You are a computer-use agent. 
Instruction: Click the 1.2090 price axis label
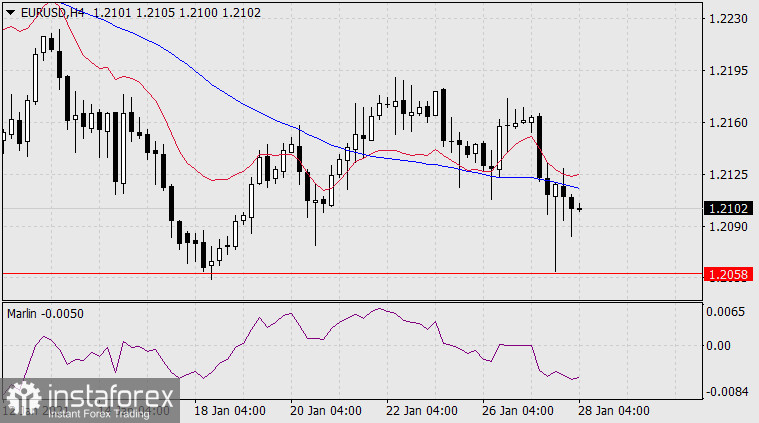(728, 227)
